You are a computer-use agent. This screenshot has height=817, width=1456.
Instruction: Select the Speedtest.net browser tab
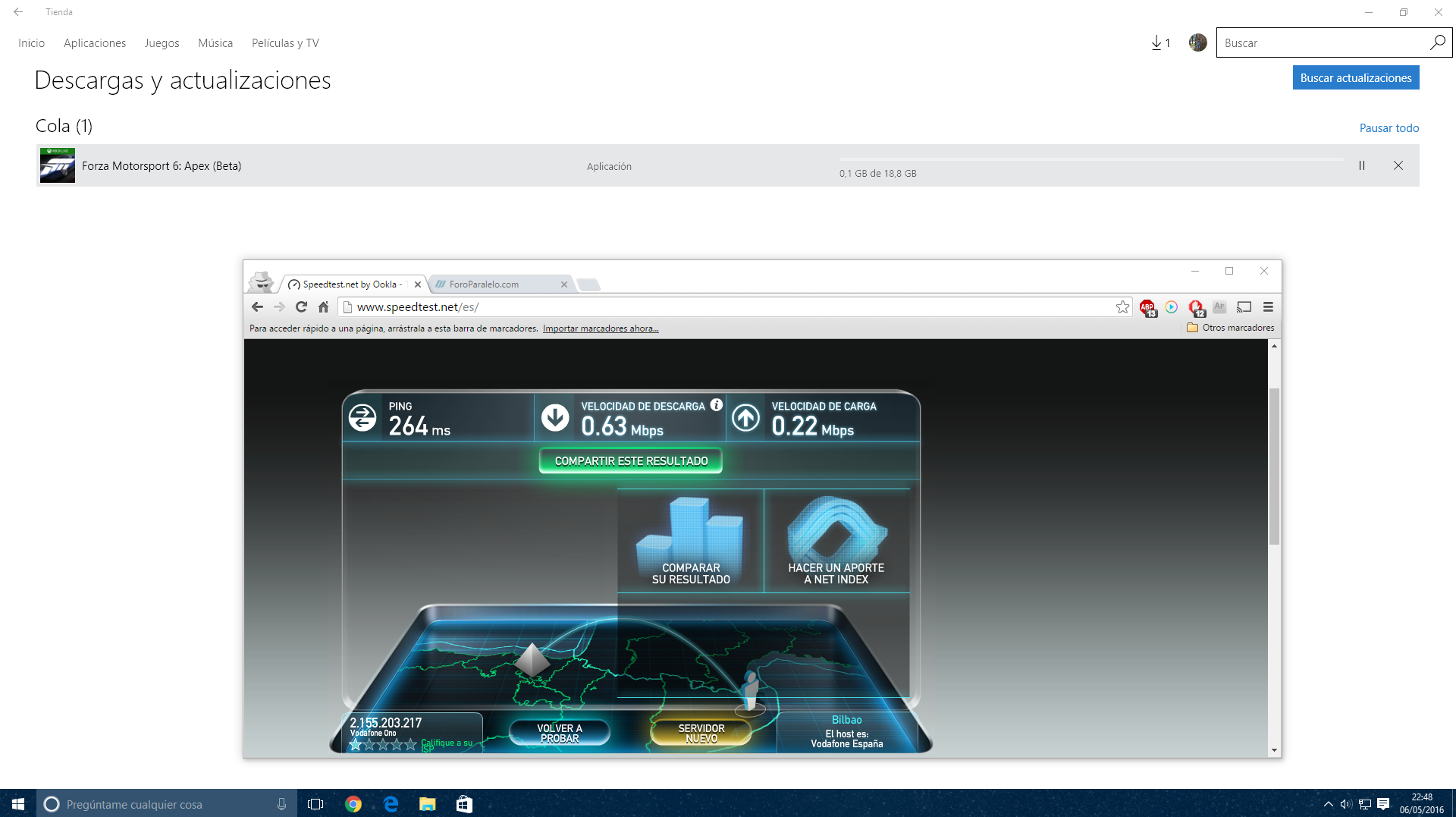coord(352,284)
